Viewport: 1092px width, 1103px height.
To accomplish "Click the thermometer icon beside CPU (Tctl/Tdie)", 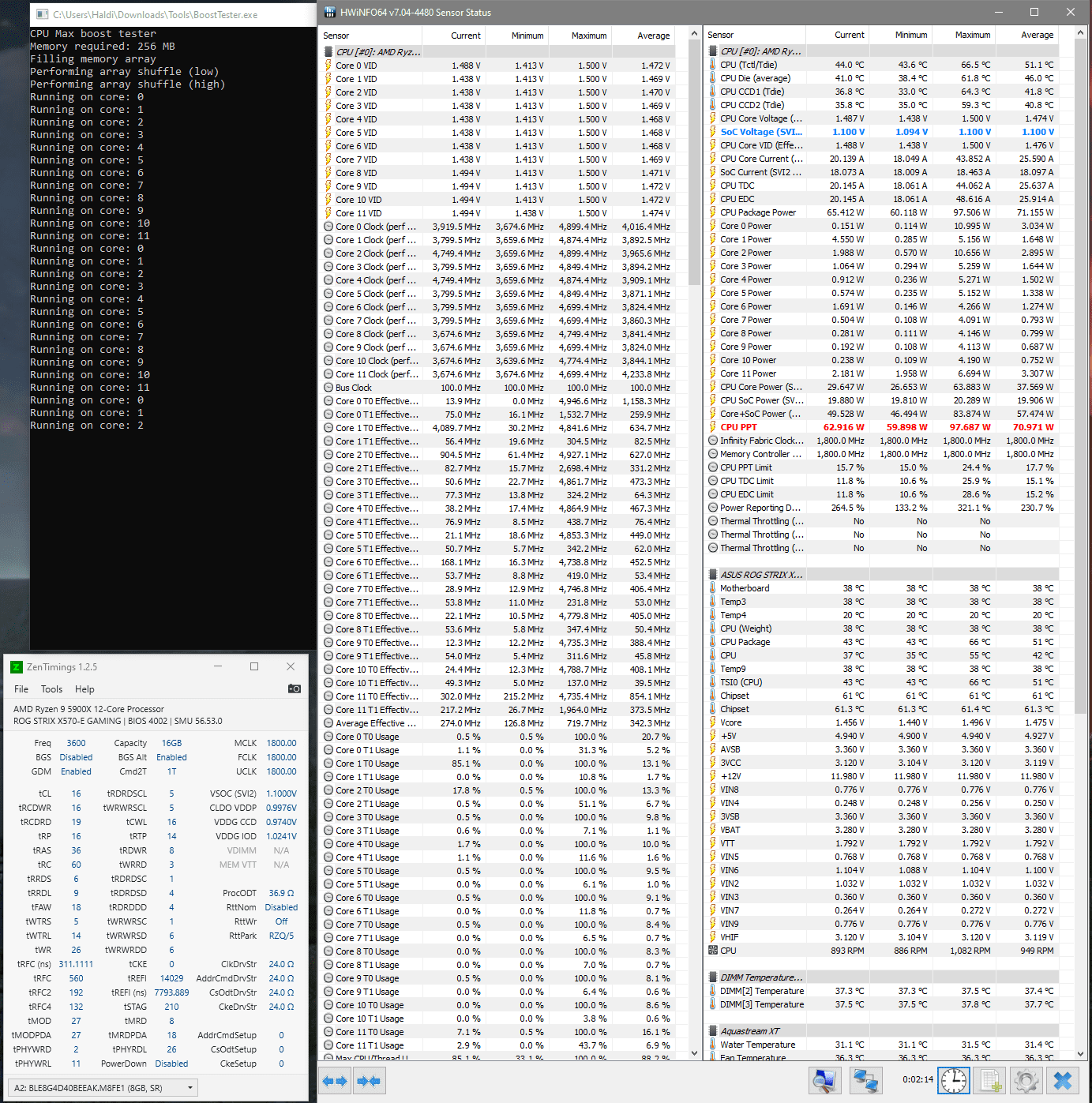I will click(x=712, y=65).
